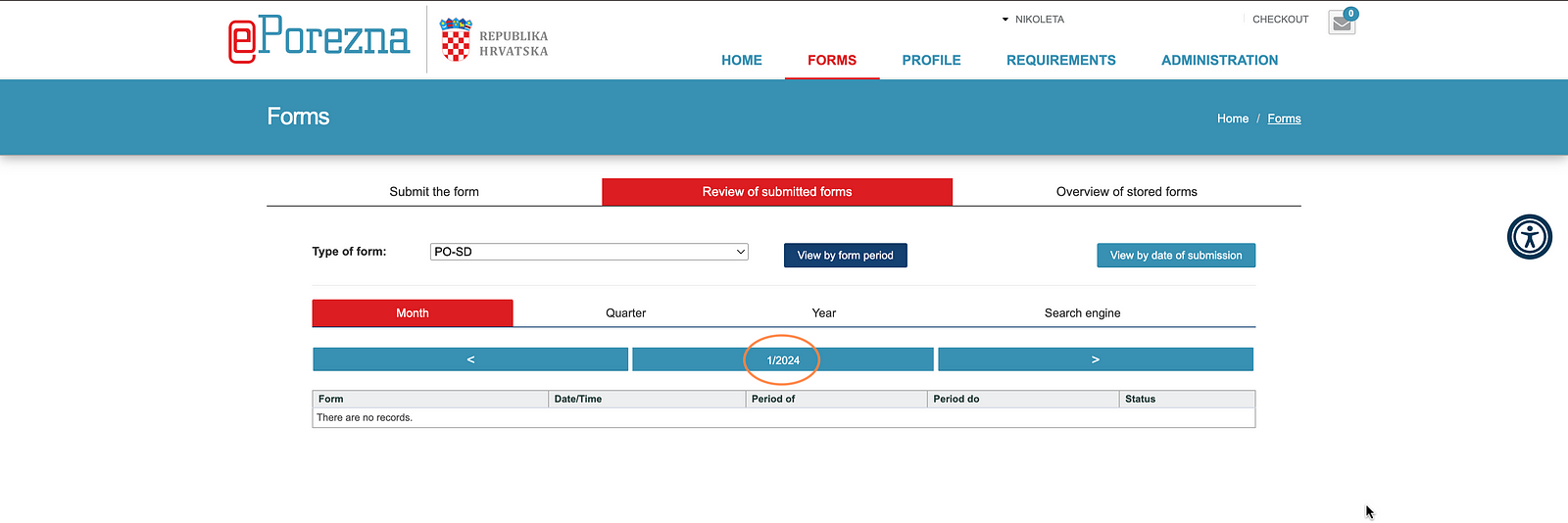This screenshot has height=523, width=1568.
Task: Select the Month period tab
Action: (413, 313)
